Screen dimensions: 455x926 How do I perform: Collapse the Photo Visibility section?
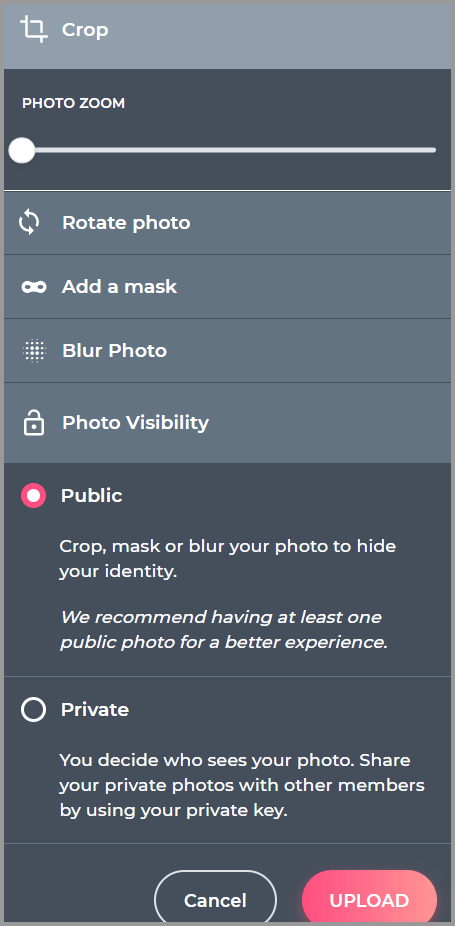228,423
